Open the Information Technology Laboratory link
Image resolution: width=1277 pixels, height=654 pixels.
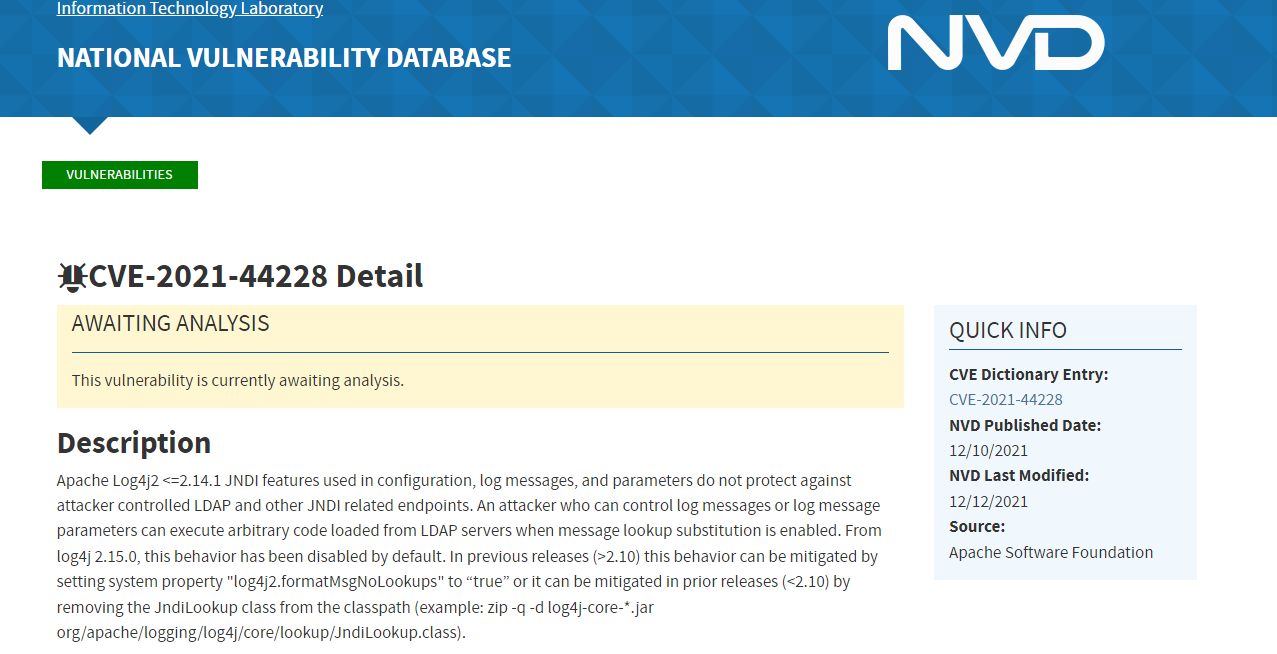point(190,9)
